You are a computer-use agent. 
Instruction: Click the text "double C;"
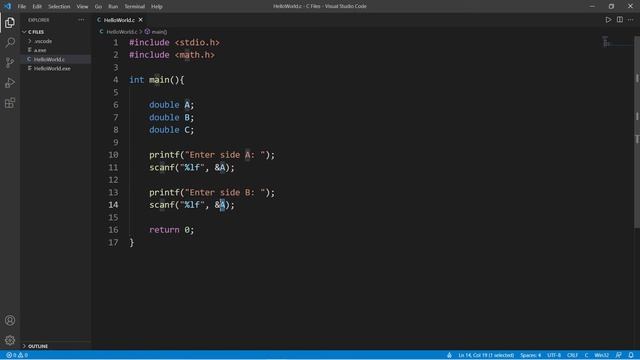[171, 130]
